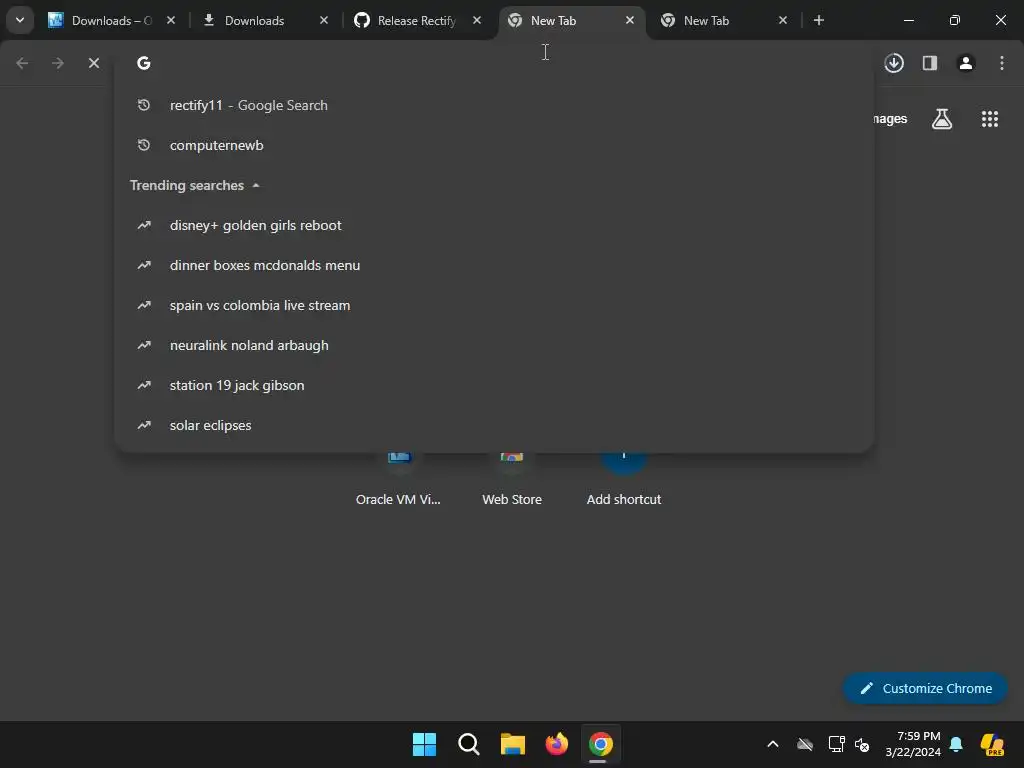Stop loading the page
The height and width of the screenshot is (768, 1024).
(94, 63)
